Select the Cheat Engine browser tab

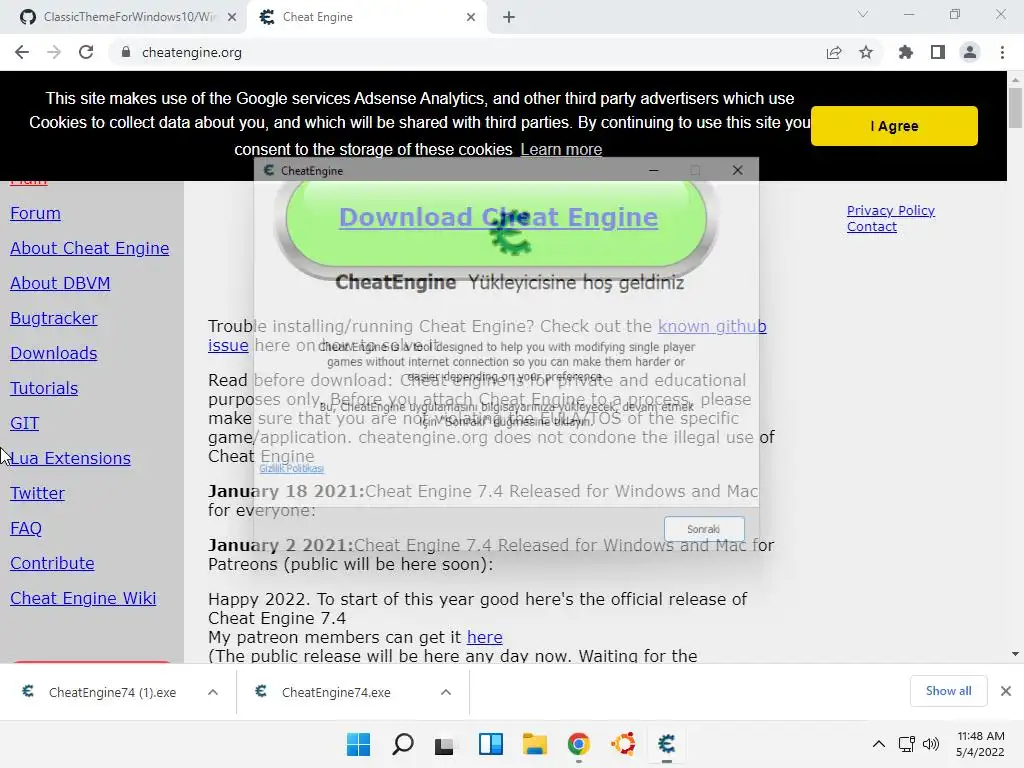tap(366, 17)
